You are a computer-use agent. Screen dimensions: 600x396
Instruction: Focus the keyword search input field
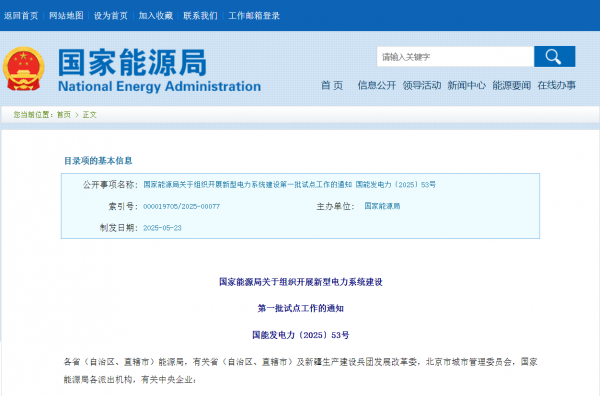[x=455, y=57]
